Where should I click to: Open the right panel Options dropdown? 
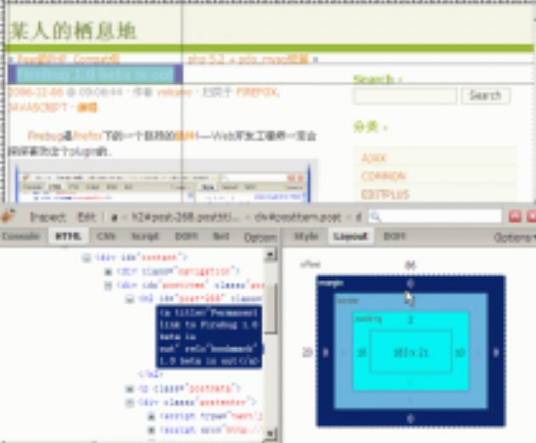pos(514,237)
